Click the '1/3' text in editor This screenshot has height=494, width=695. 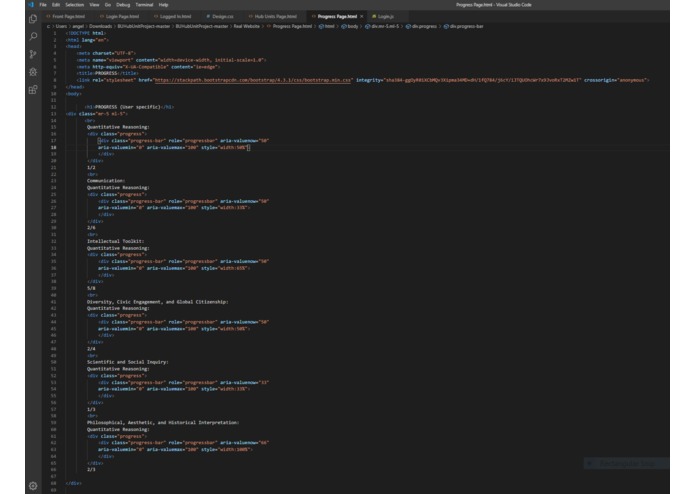(91, 409)
